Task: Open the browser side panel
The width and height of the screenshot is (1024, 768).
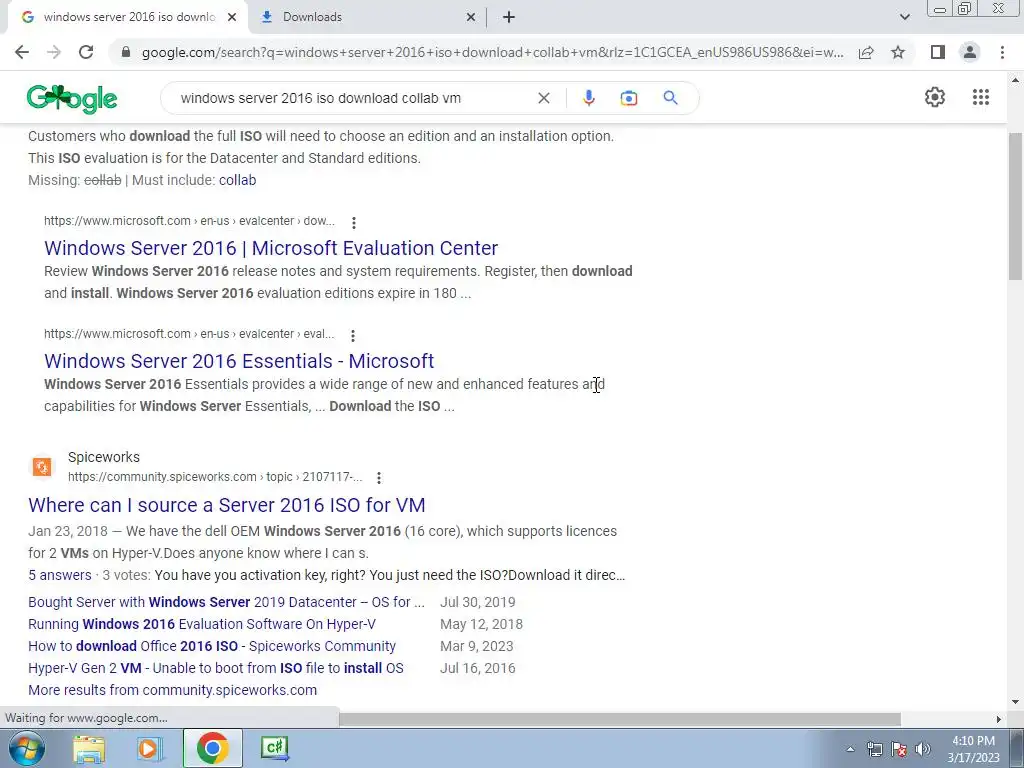Action: pos(938,52)
